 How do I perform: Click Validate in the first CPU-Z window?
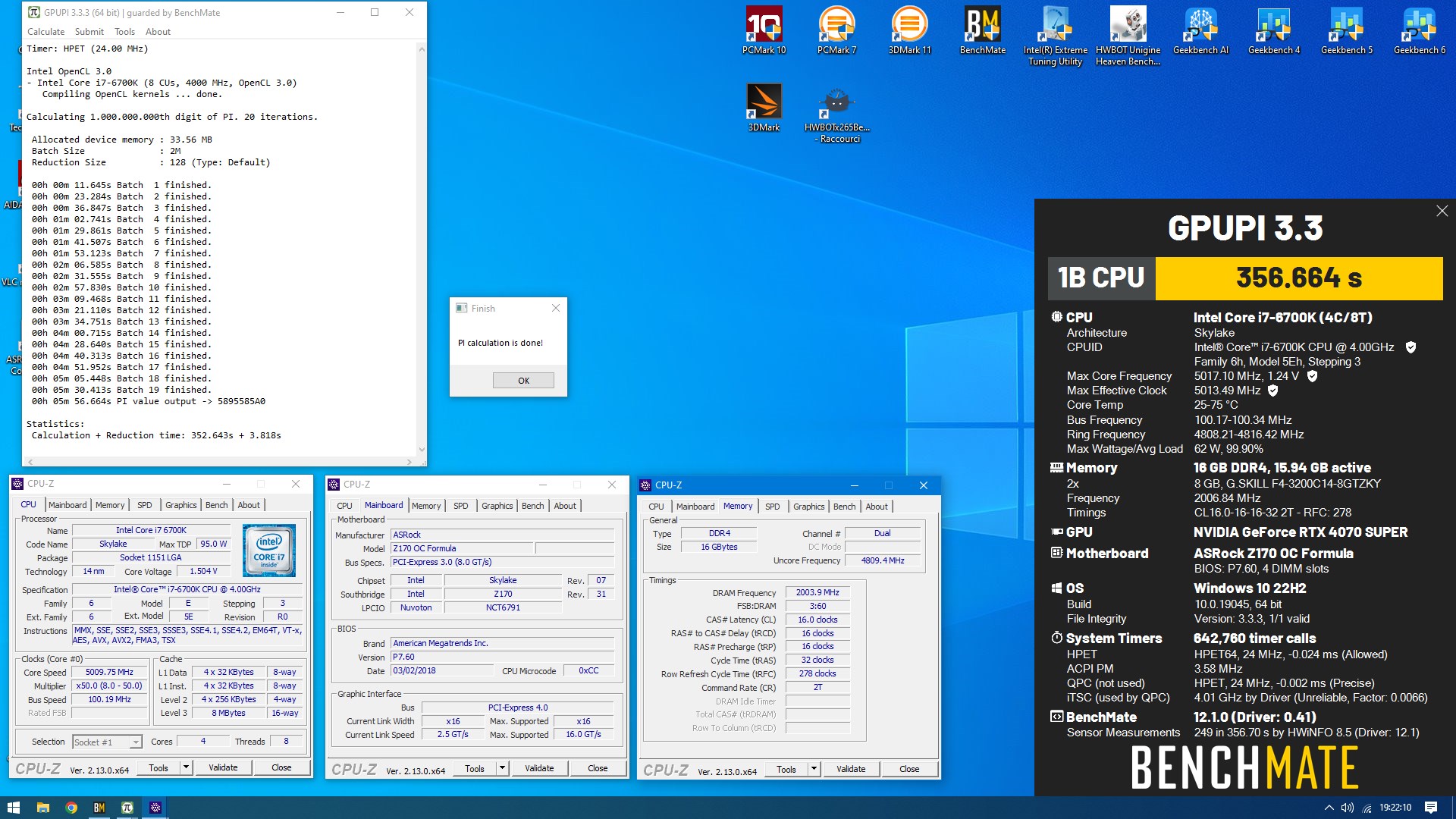pos(223,767)
